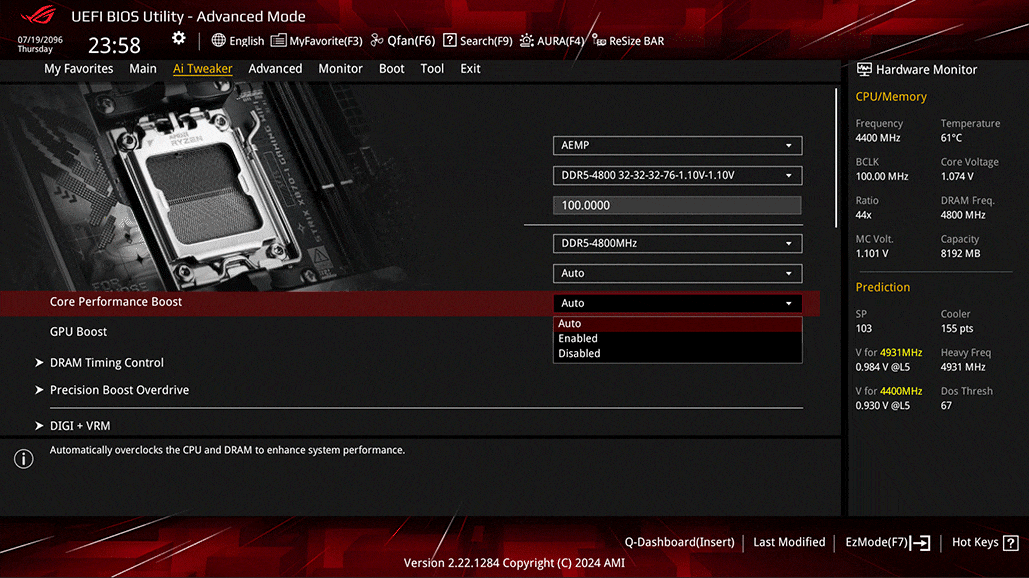The width and height of the screenshot is (1029, 578).
Task: Click the Qfan fan icon
Action: pos(377,41)
